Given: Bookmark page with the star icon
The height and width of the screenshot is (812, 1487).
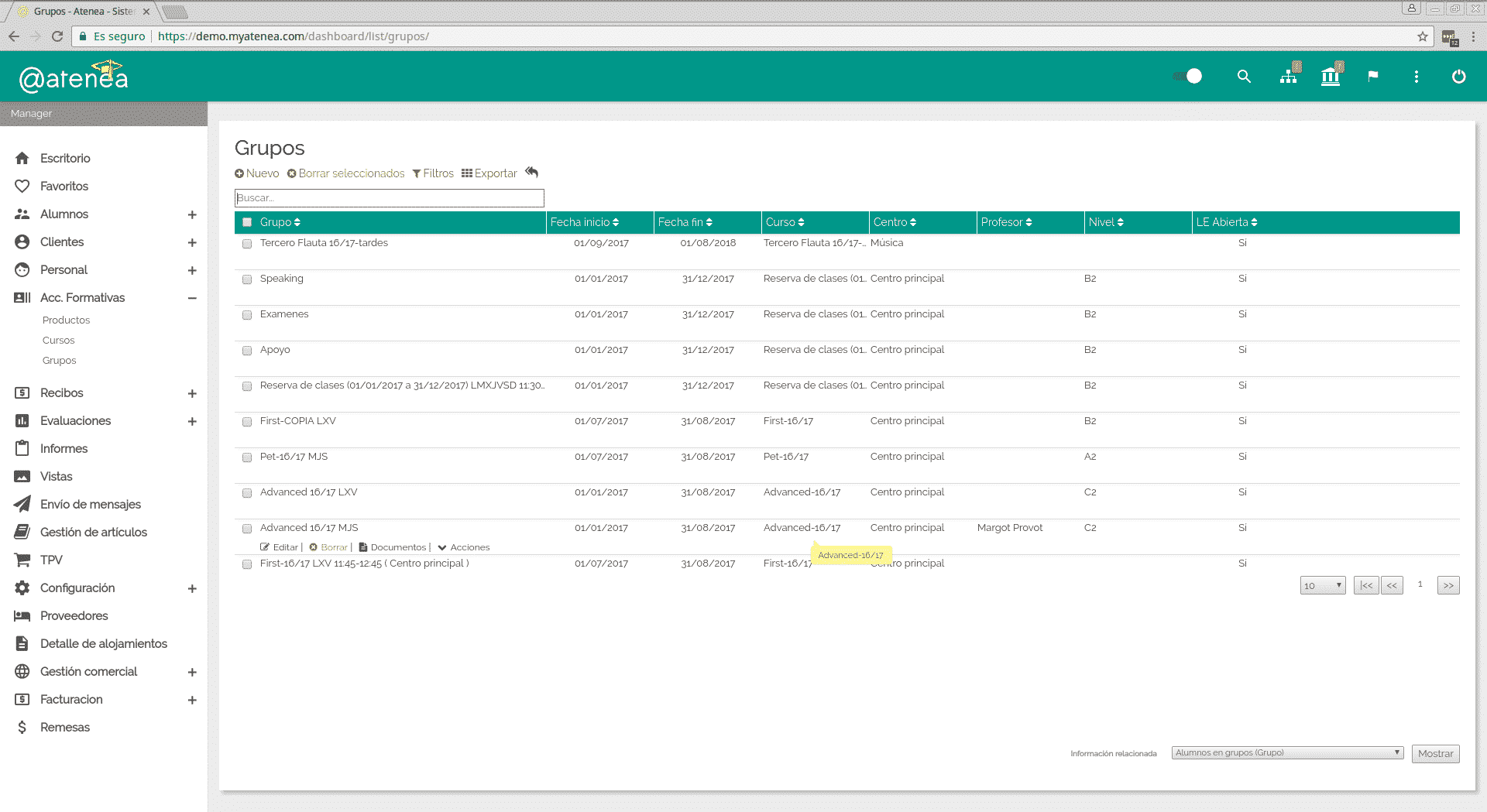Looking at the screenshot, I should point(1423,36).
